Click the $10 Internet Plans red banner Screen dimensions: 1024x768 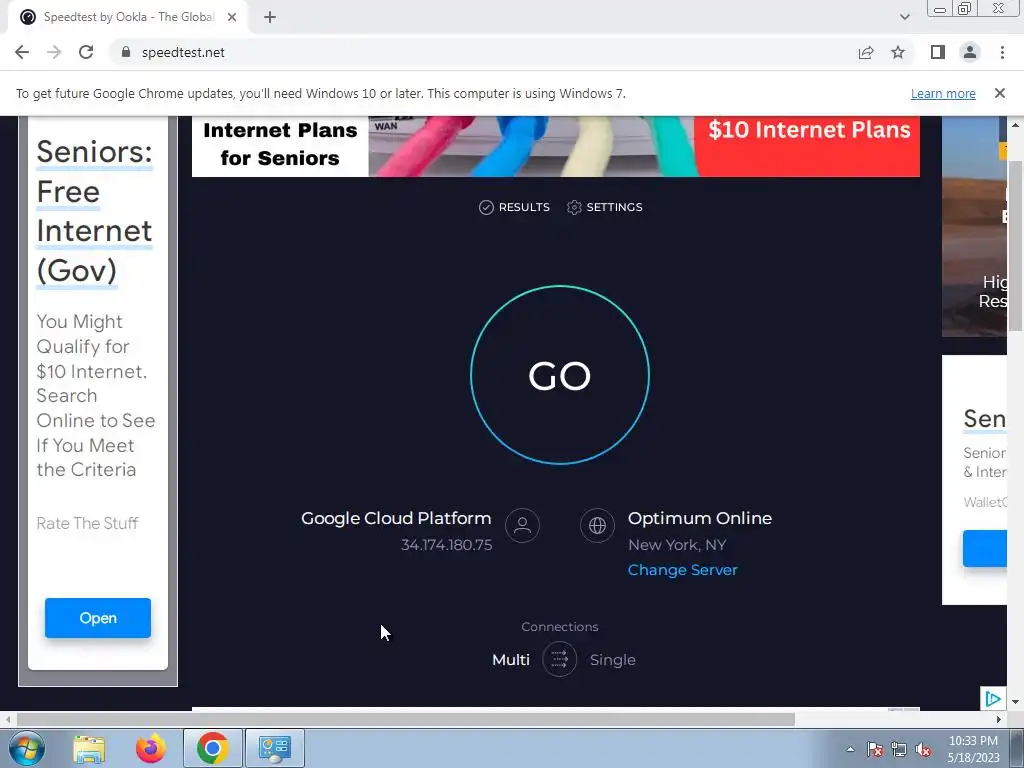pos(808,145)
